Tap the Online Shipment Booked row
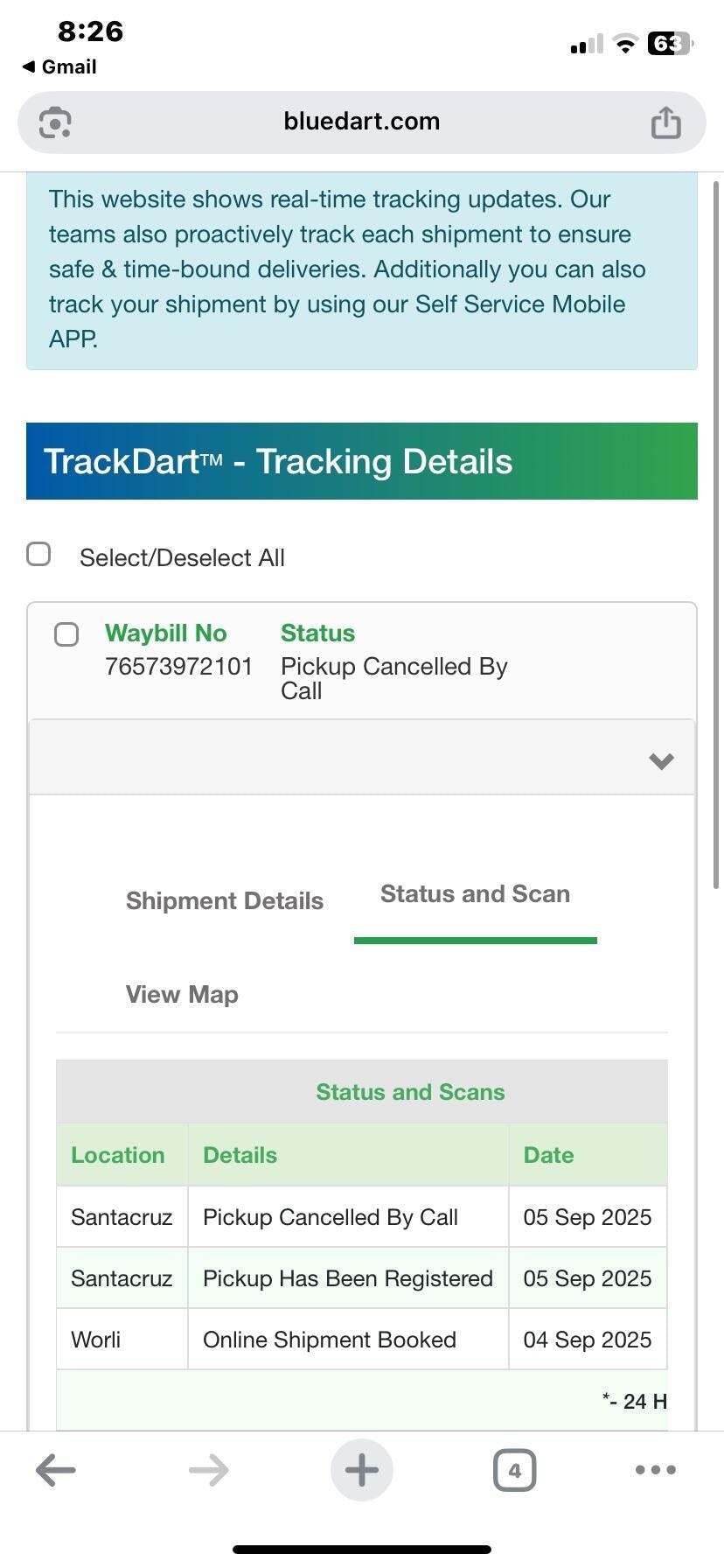Image resolution: width=724 pixels, height=1568 pixels. pyautogui.click(x=362, y=1340)
